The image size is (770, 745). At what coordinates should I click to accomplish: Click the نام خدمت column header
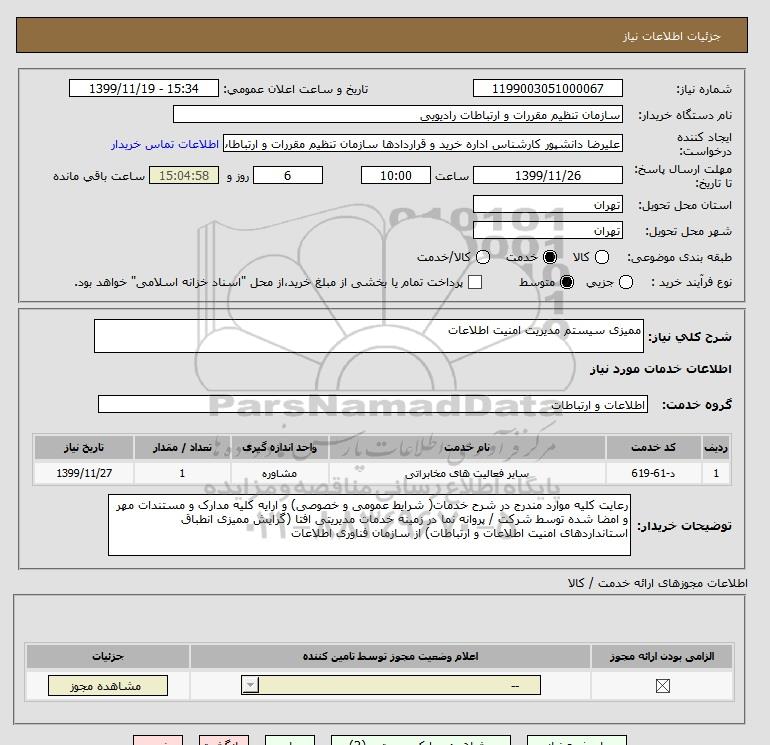467,447
